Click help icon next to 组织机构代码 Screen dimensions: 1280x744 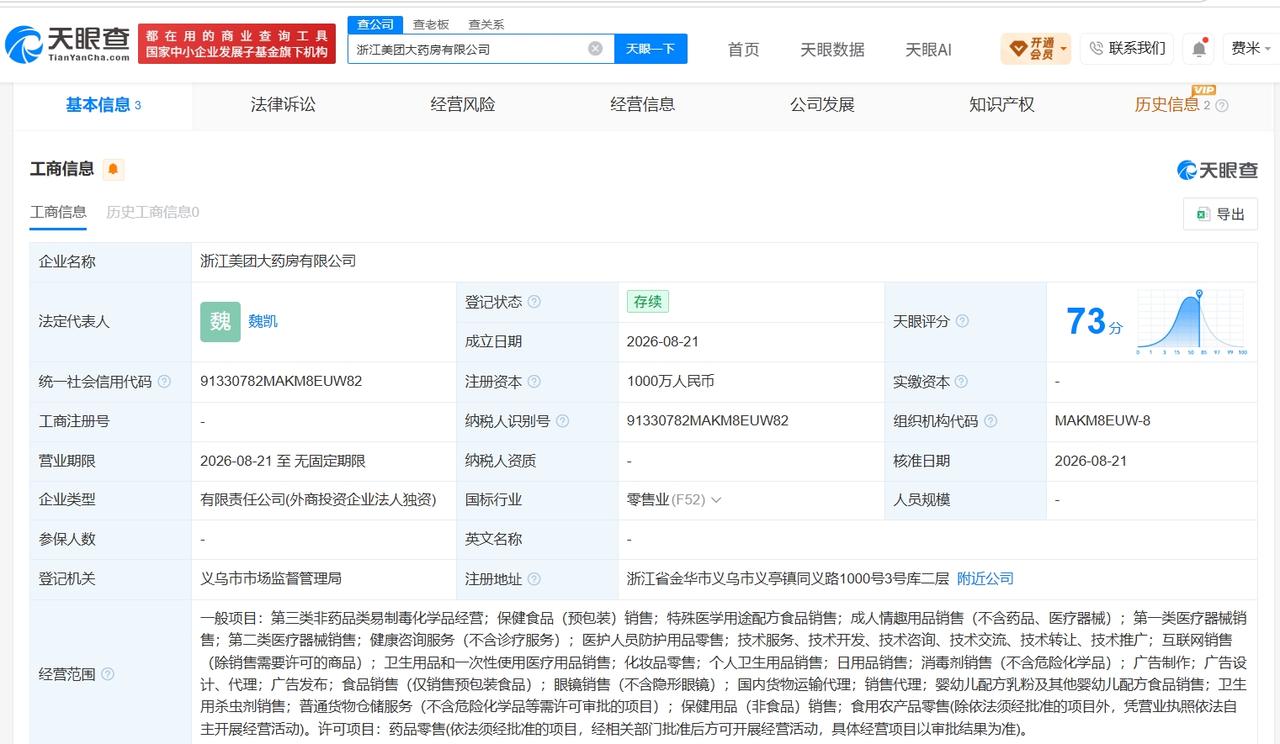pos(991,421)
